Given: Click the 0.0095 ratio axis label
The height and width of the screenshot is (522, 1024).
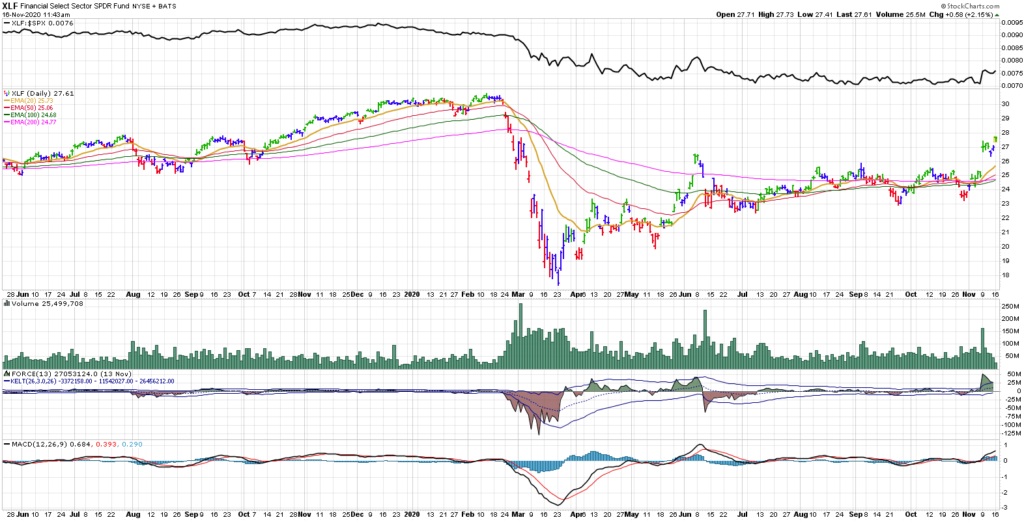Looking at the screenshot, I should (x=1010, y=23).
